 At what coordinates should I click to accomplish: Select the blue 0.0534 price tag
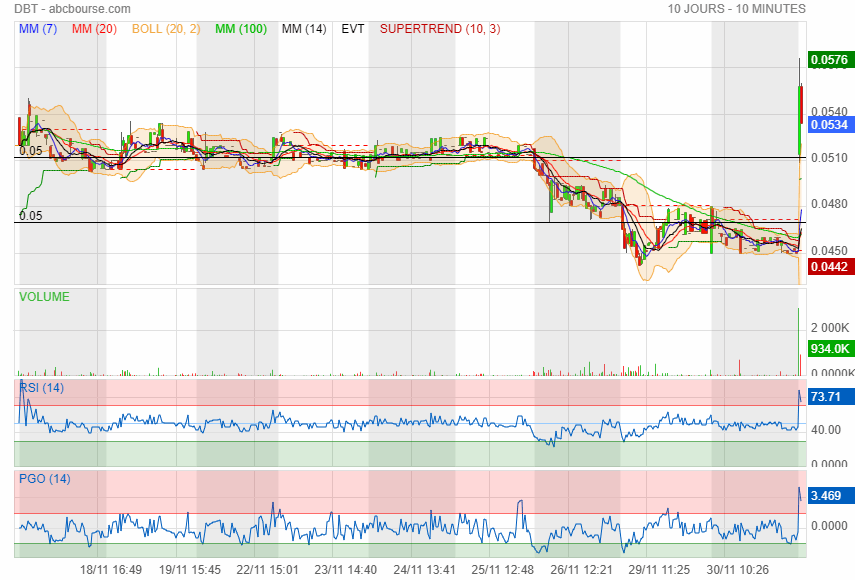[x=830, y=125]
